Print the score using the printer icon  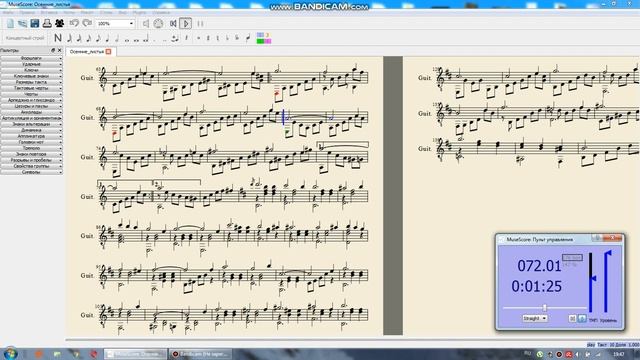(47, 24)
